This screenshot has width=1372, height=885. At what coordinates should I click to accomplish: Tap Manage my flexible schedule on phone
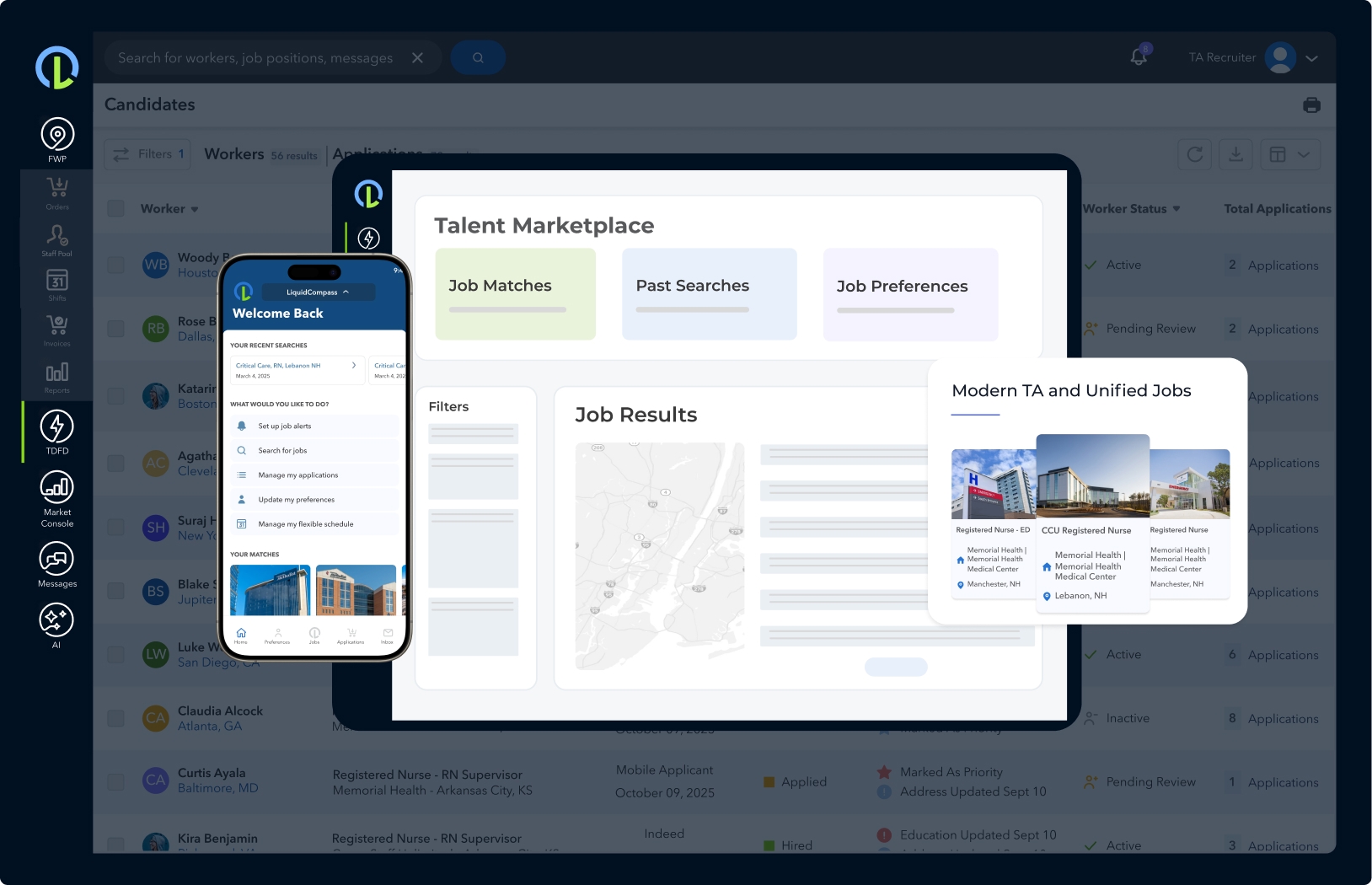(x=314, y=523)
